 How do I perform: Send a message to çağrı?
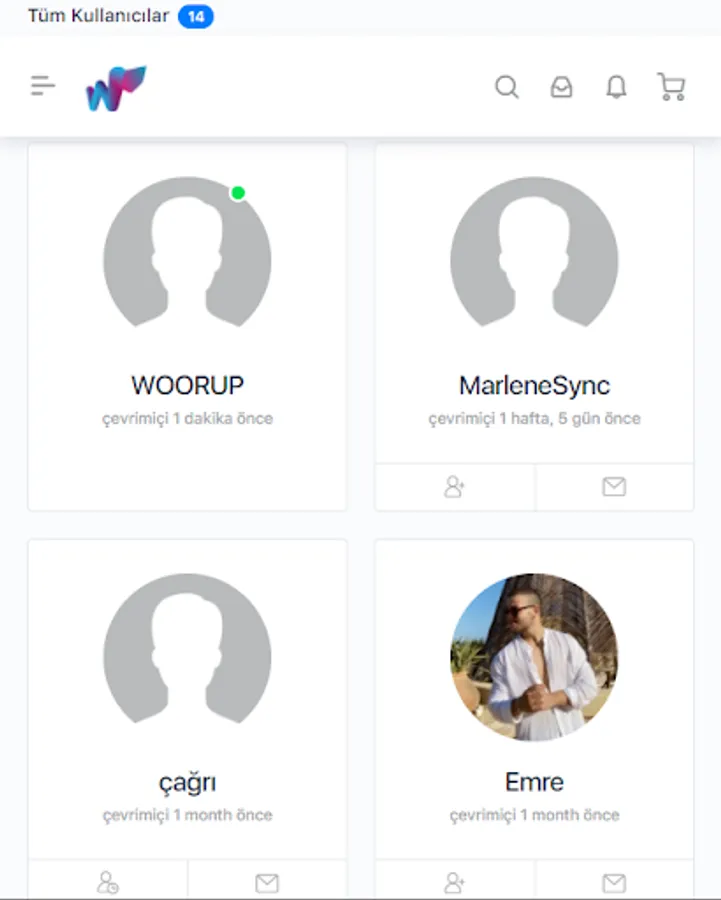point(267,882)
